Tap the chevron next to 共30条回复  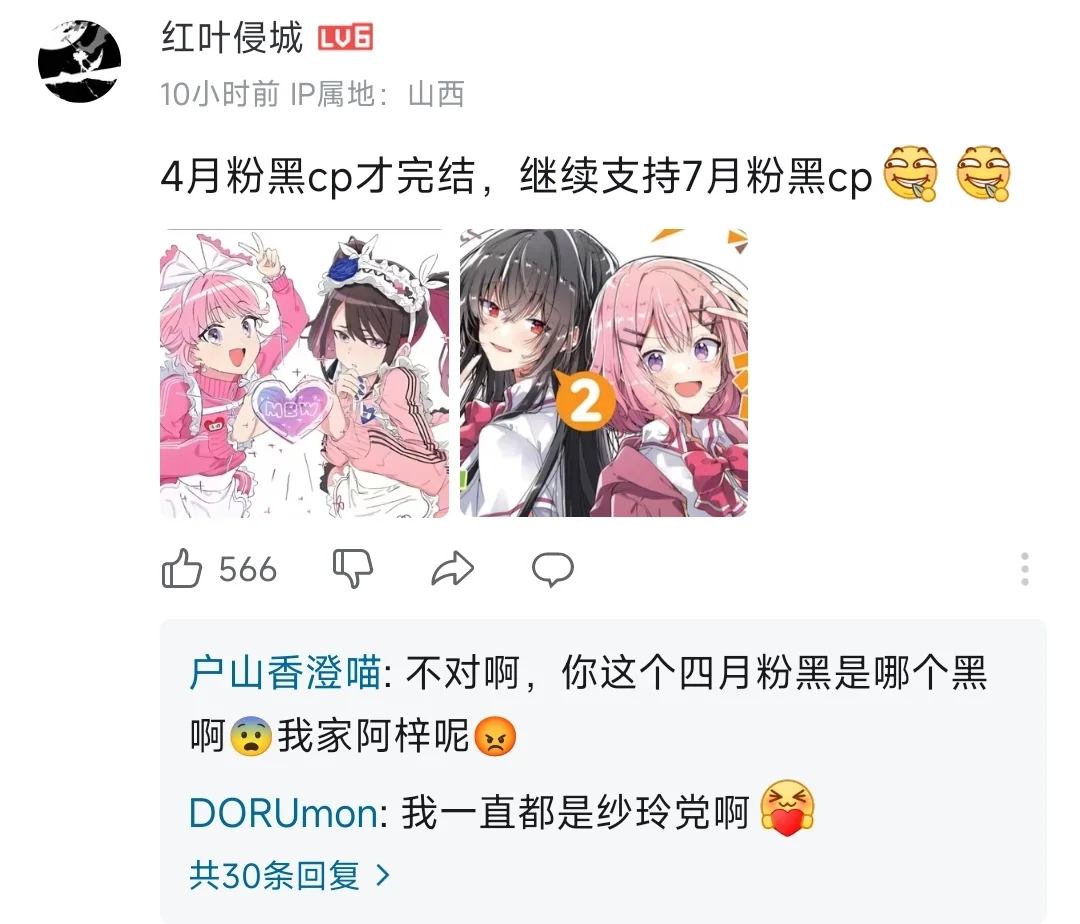pos(384,876)
